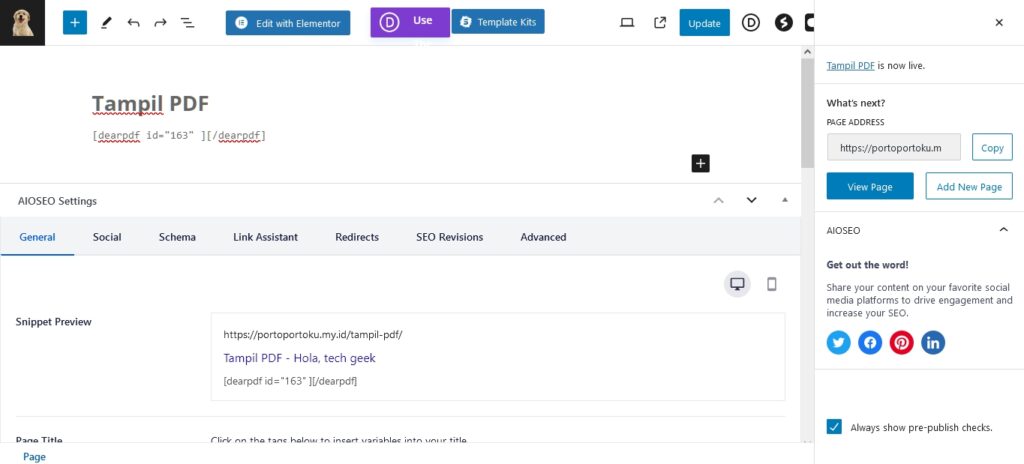Viewport: 1024px width, 464px height.
Task: Click the dearpdf shortcode text block
Action: tap(179, 136)
